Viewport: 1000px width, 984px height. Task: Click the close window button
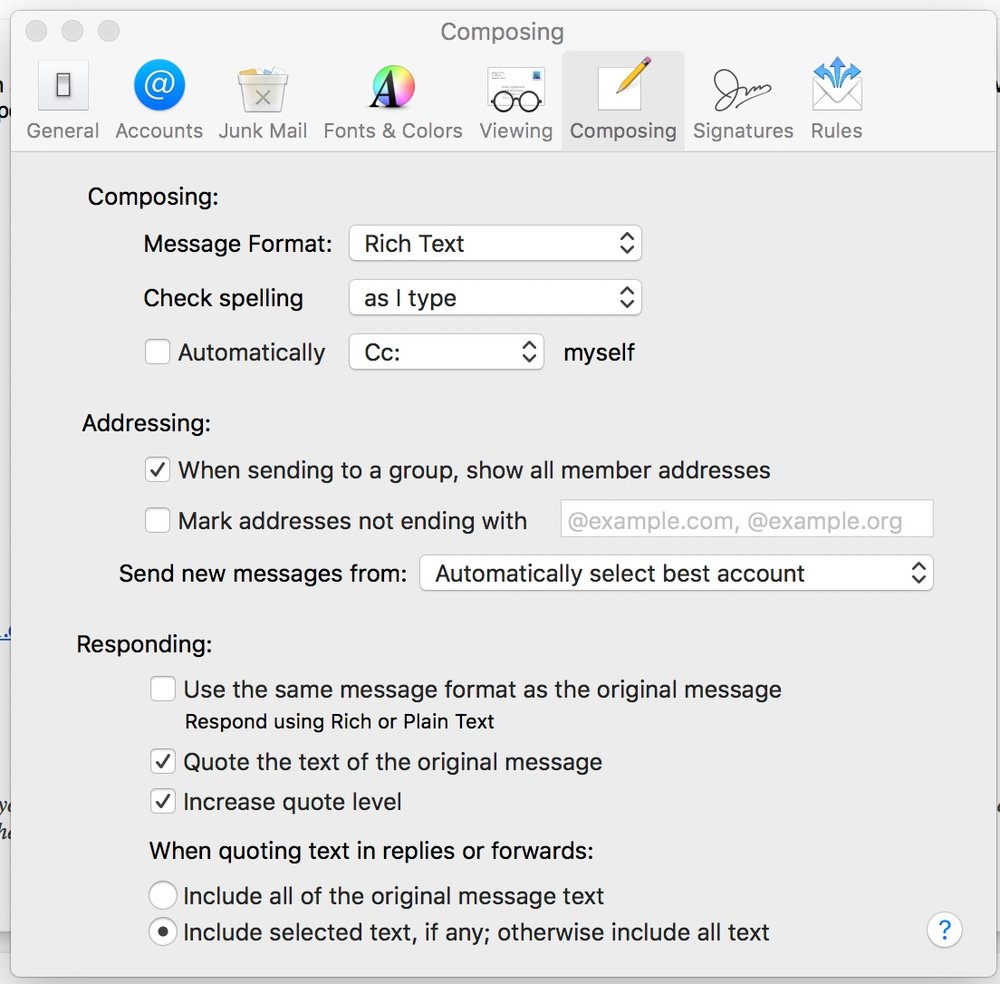(x=36, y=31)
